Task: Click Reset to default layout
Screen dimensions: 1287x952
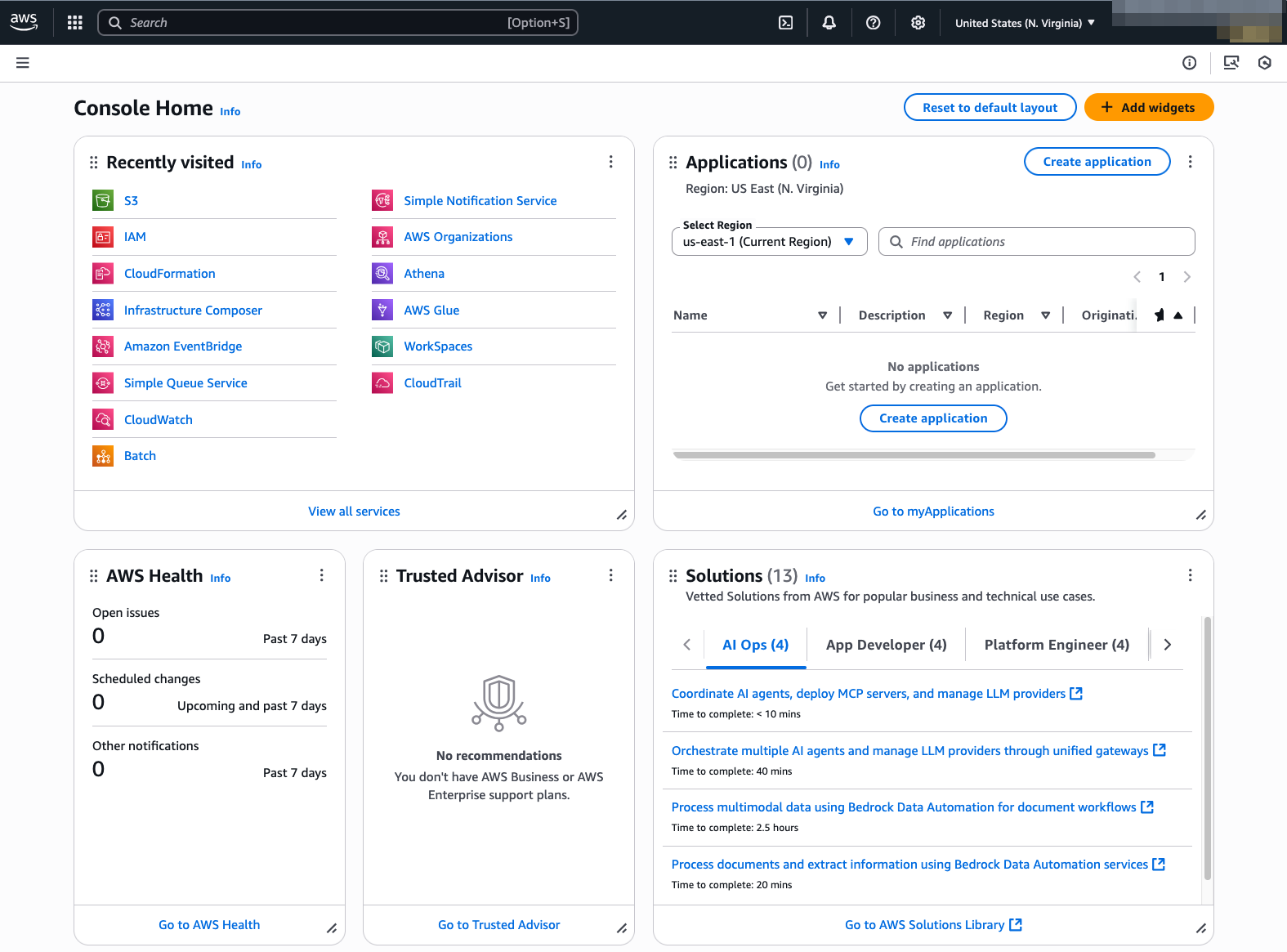Action: tap(990, 107)
